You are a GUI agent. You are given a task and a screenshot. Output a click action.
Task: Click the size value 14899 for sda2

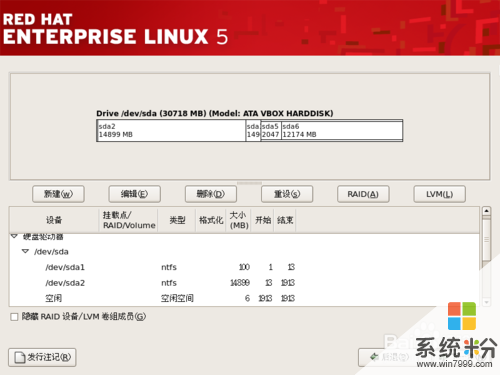[240, 283]
